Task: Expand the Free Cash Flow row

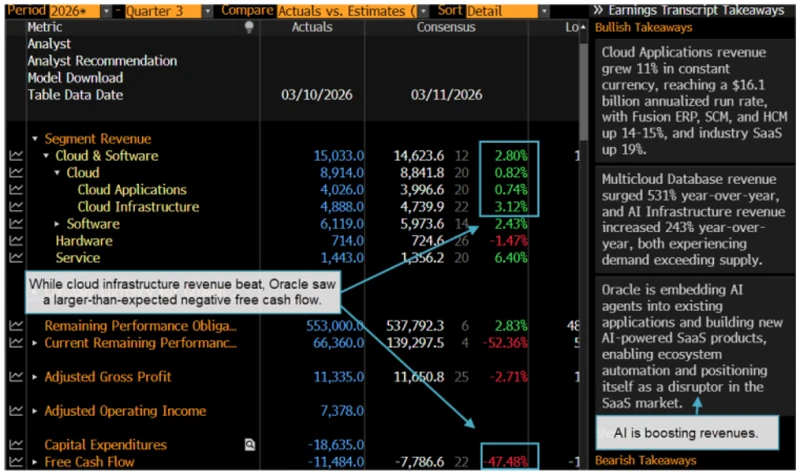Action: point(35,462)
